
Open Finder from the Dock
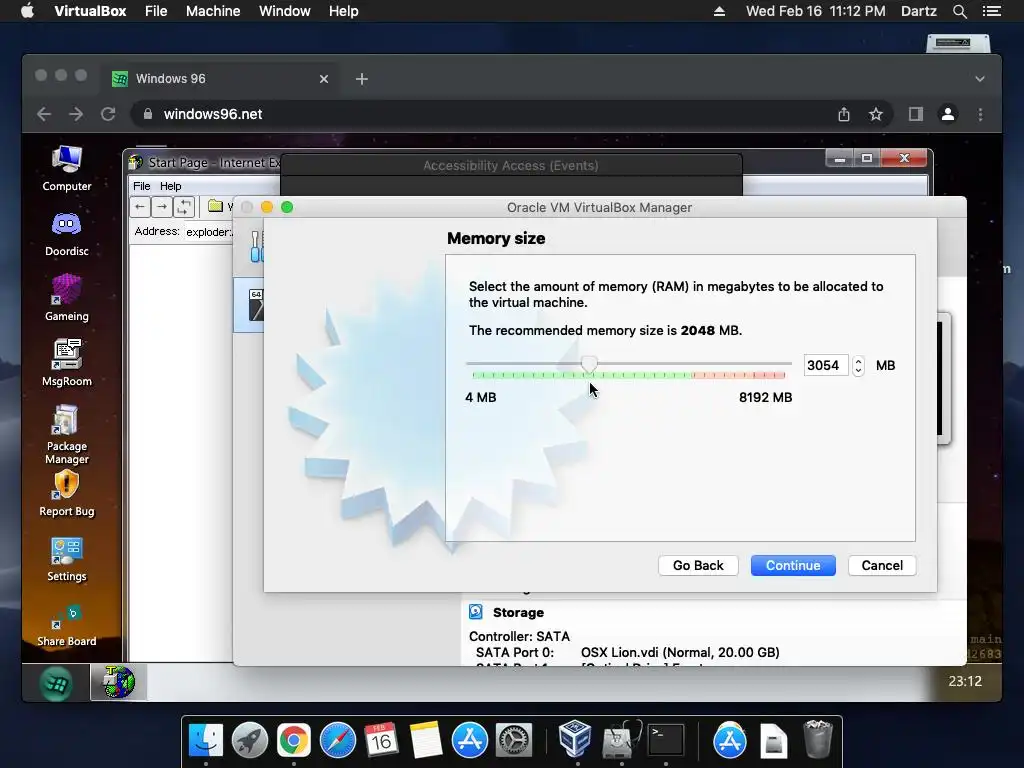(x=206, y=740)
